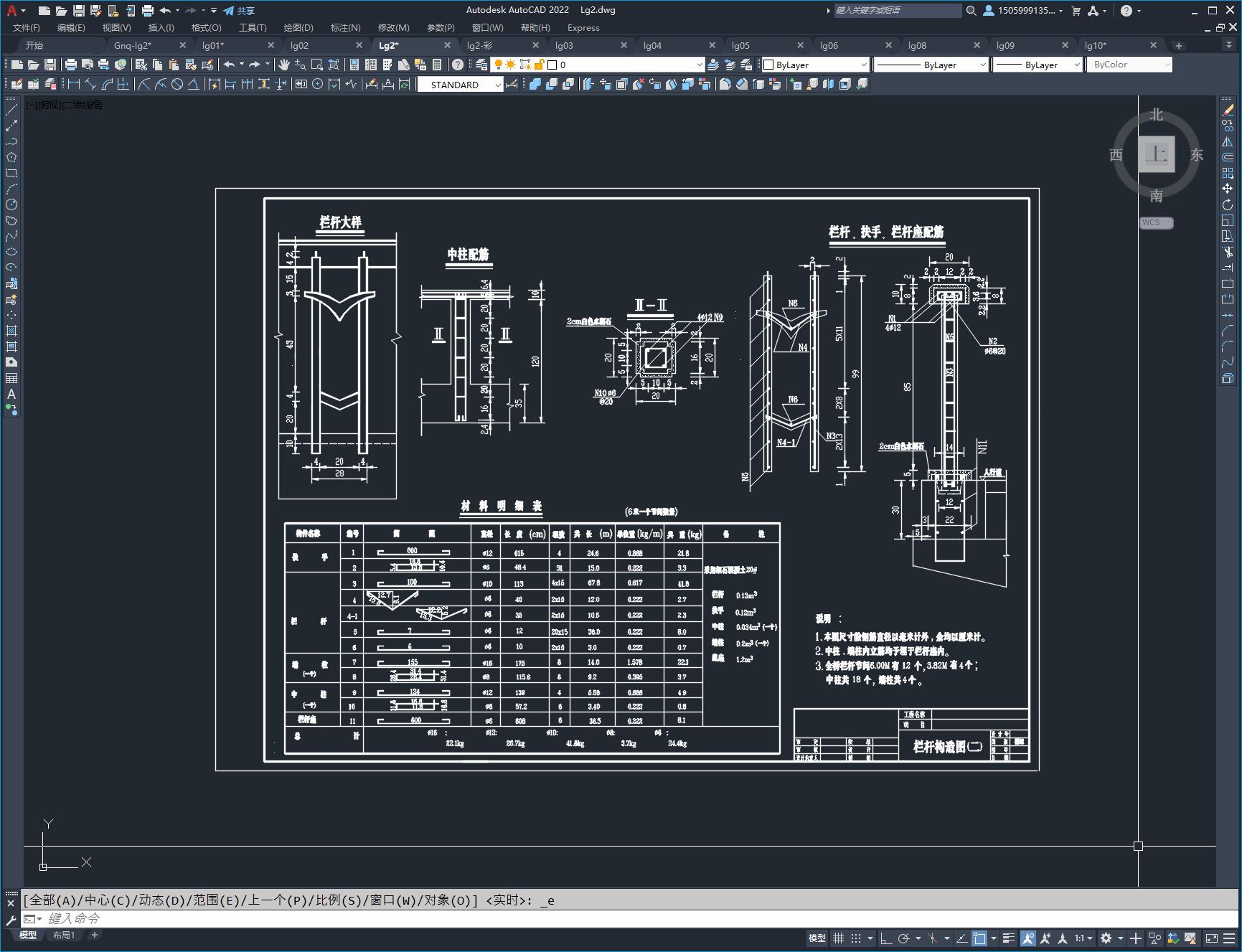Toggle object snap in status bar
Image resolution: width=1242 pixels, height=952 pixels.
[979, 938]
